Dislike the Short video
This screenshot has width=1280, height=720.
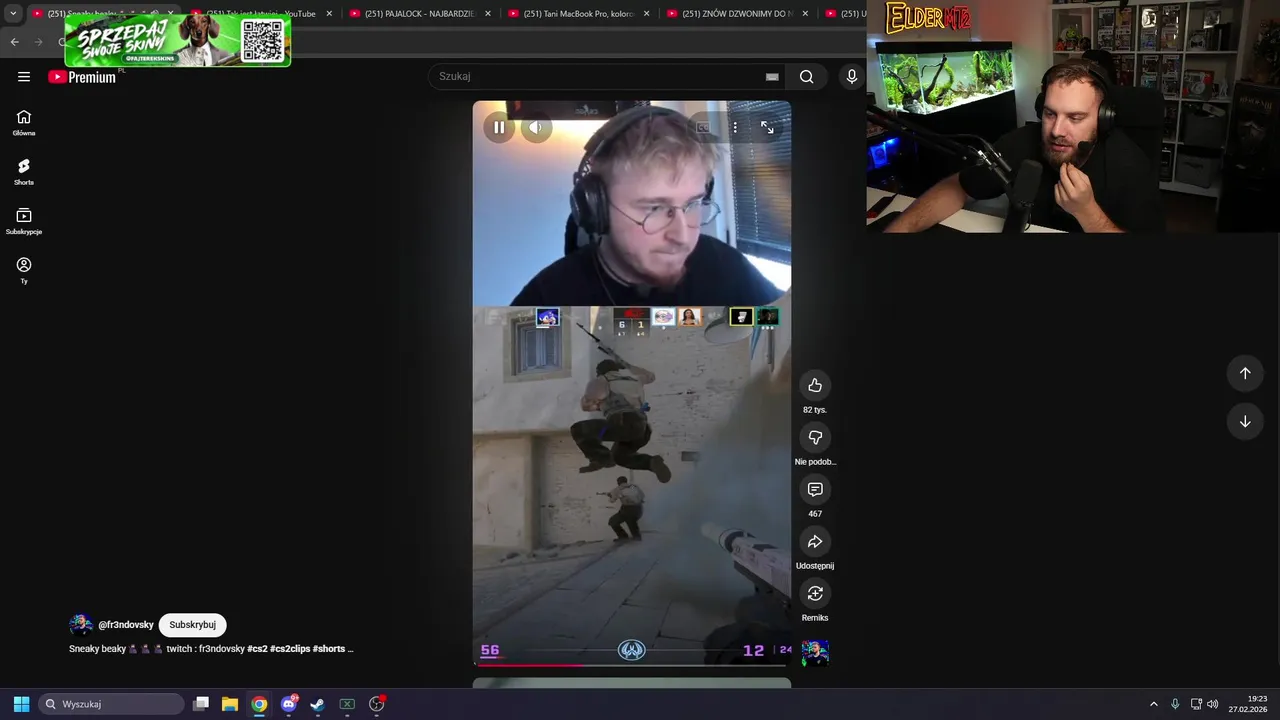pyautogui.click(x=815, y=438)
